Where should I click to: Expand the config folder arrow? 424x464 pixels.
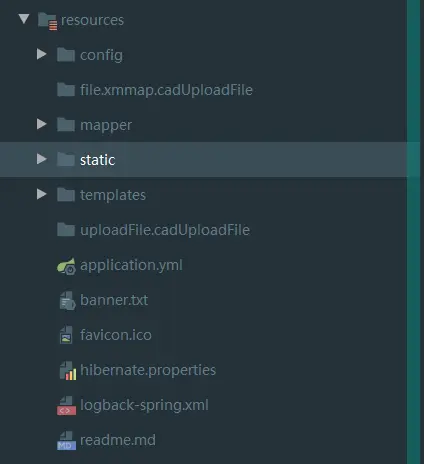[42, 54]
